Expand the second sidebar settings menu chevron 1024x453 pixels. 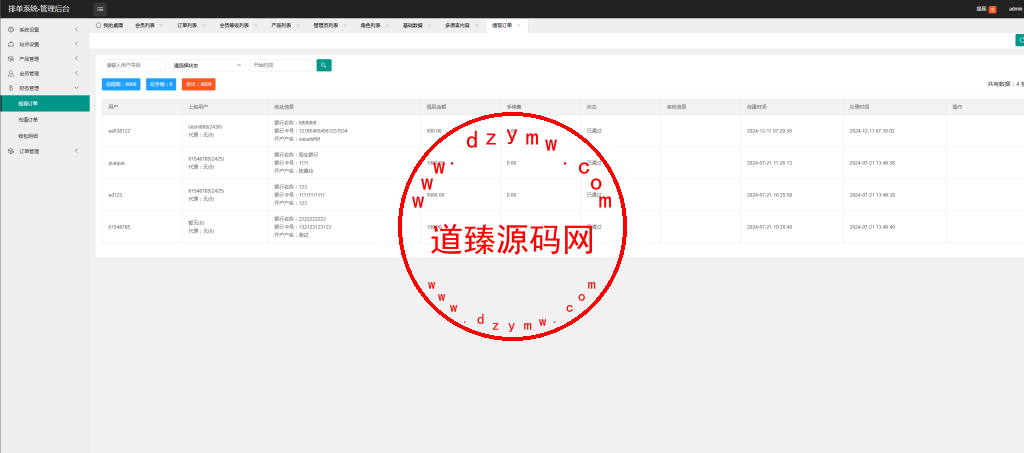[x=76, y=44]
